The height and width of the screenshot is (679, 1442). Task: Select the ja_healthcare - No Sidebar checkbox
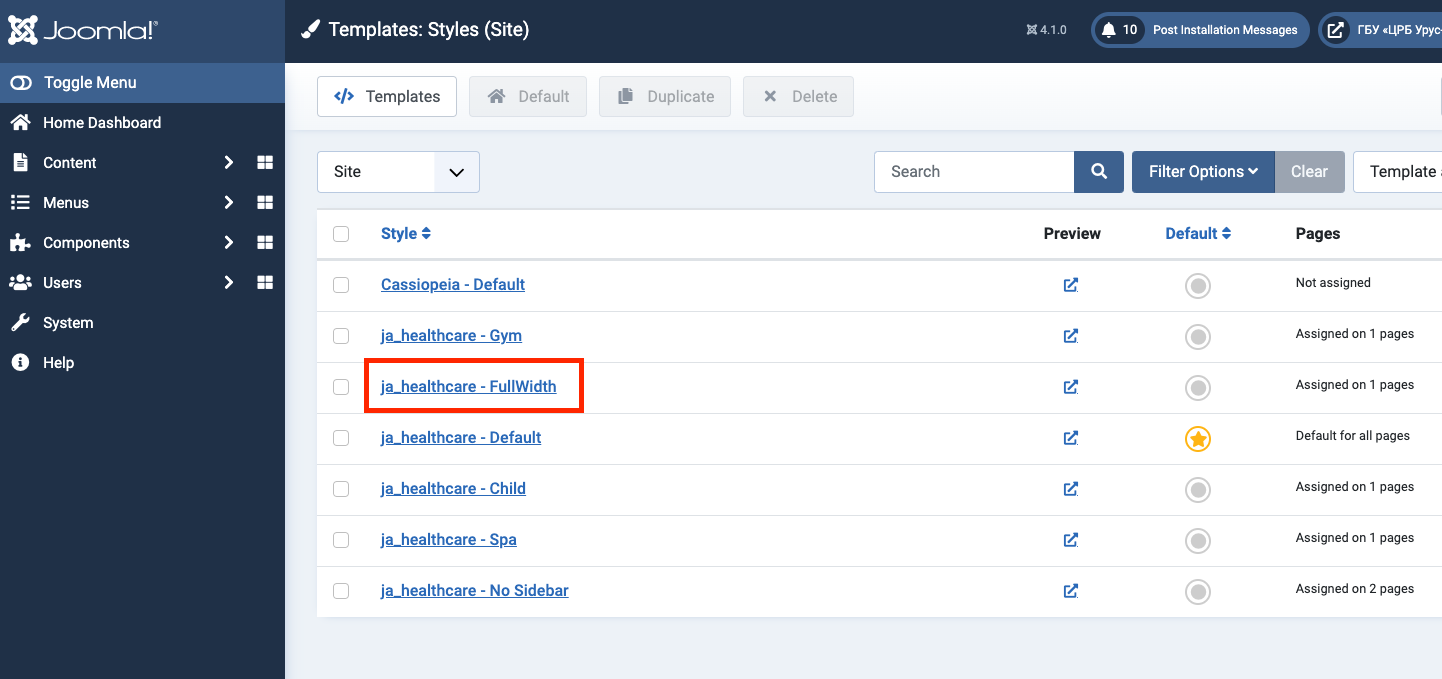pos(341,591)
